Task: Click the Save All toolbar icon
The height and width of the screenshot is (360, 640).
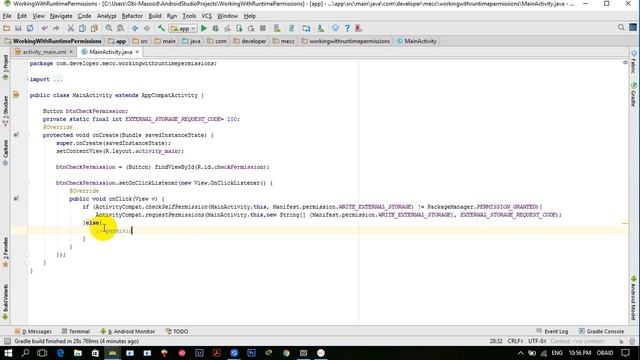Action: (18, 28)
